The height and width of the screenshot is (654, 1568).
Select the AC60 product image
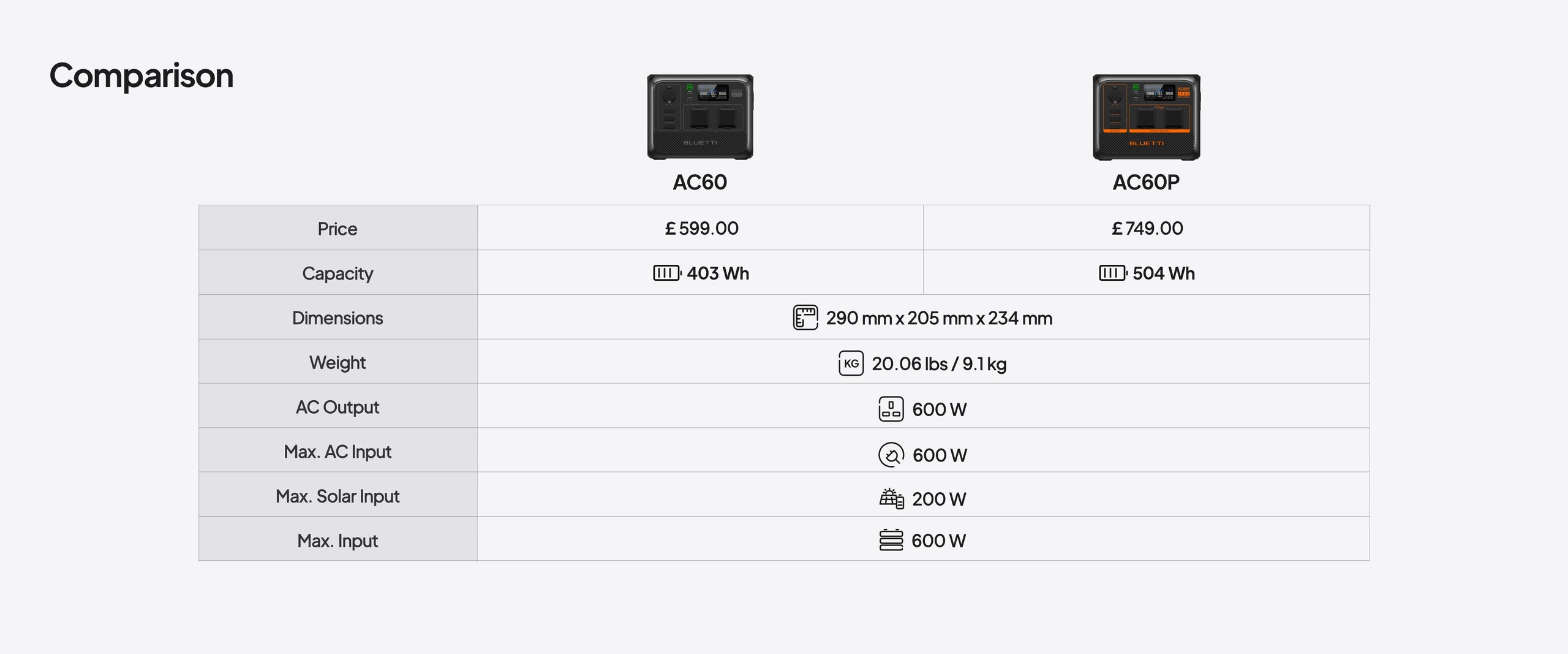(x=700, y=117)
